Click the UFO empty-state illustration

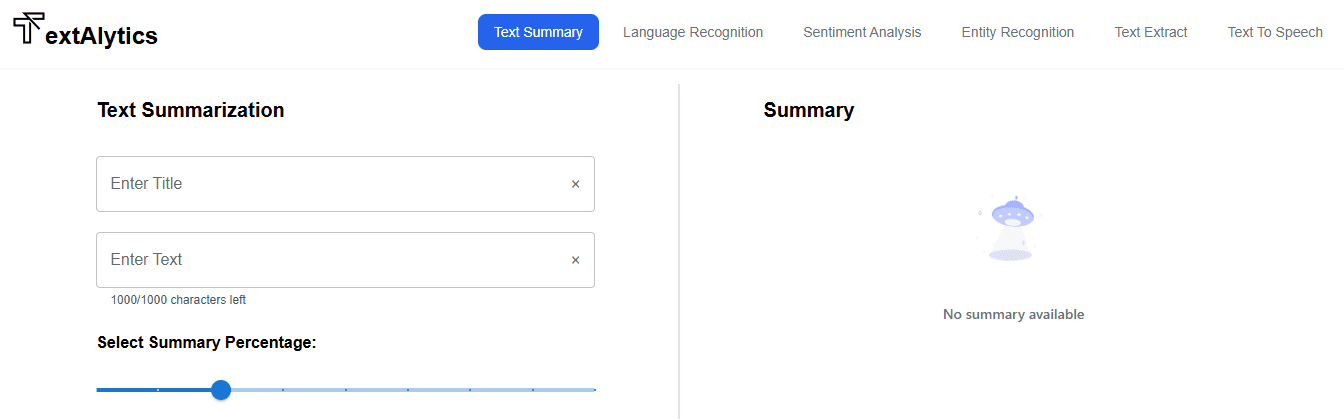[x=1010, y=229]
